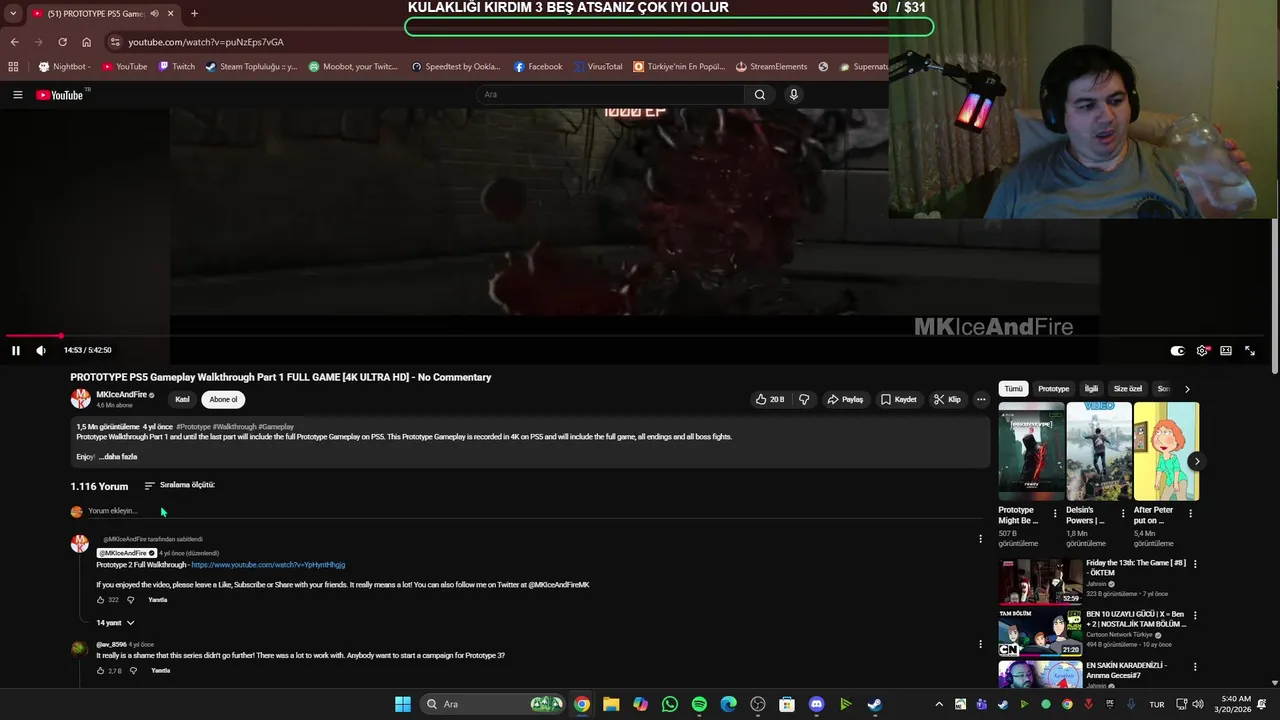Image resolution: width=1280 pixels, height=720 pixels.
Task: Start voice search with the microphone icon
Action: tap(794, 95)
